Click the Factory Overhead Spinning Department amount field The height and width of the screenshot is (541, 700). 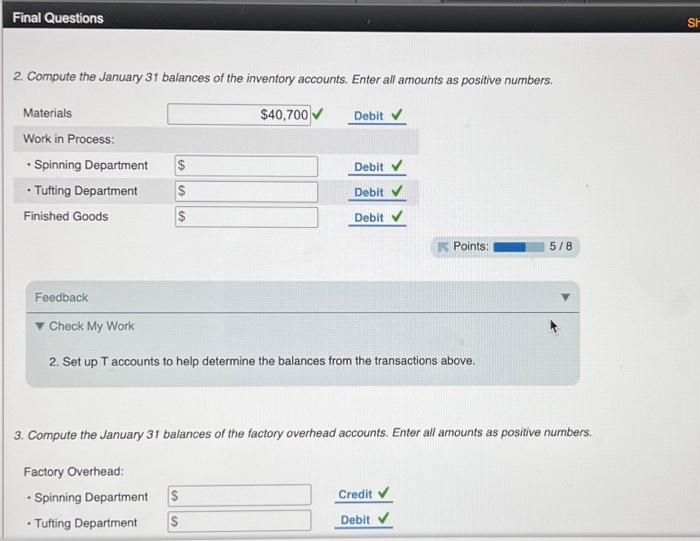(240, 495)
